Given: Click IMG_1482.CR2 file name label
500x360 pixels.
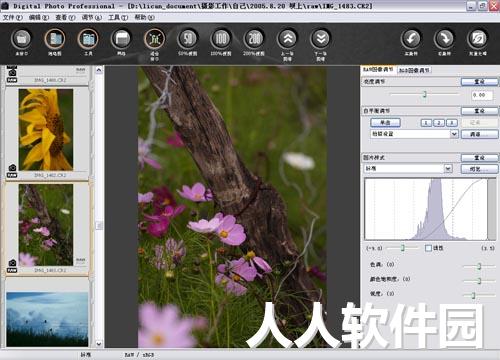Looking at the screenshot, I should pyautogui.click(x=50, y=175).
